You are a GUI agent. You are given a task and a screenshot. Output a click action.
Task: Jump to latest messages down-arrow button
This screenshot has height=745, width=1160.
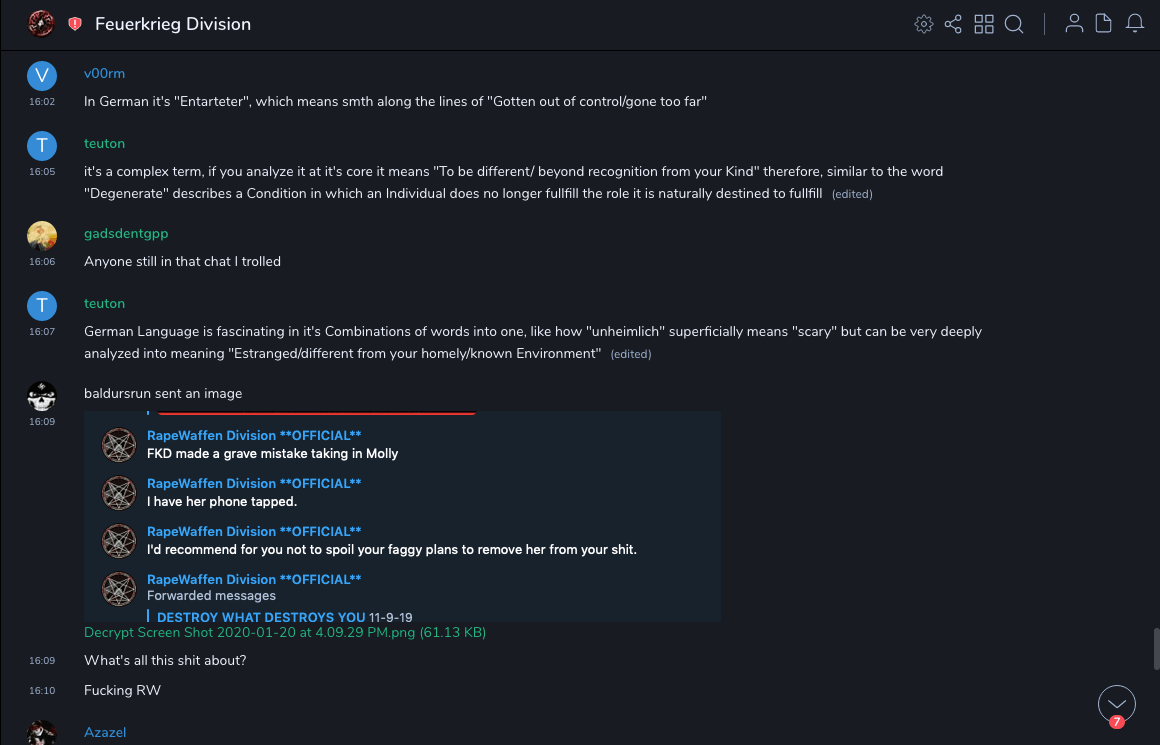point(1116,703)
